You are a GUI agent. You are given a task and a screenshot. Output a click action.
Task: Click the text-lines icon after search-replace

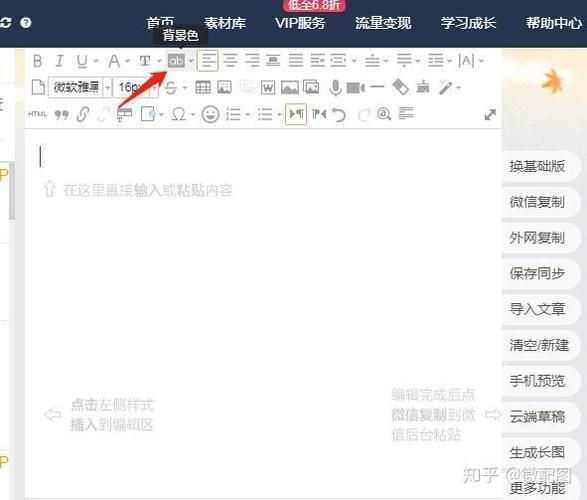pyautogui.click(x=406, y=113)
